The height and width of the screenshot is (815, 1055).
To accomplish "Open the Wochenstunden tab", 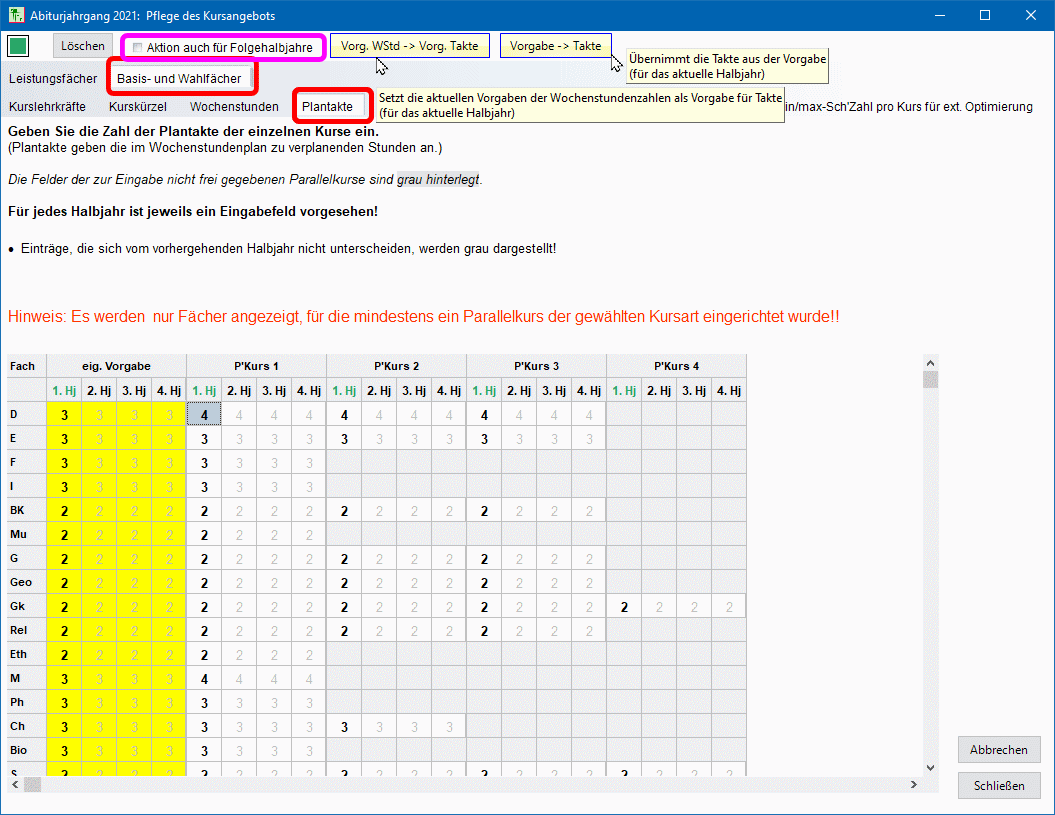I will click(x=234, y=106).
